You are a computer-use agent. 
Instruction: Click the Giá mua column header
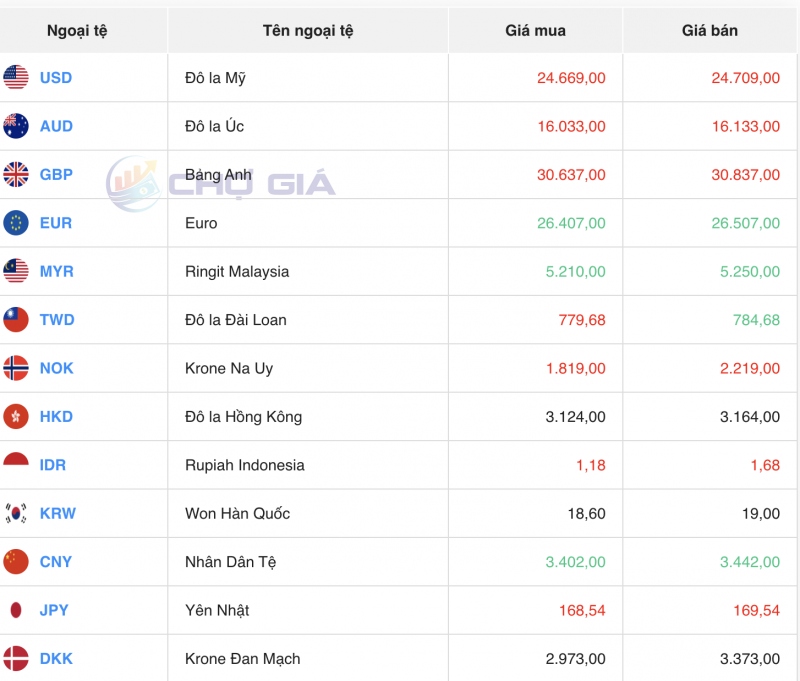pos(534,30)
